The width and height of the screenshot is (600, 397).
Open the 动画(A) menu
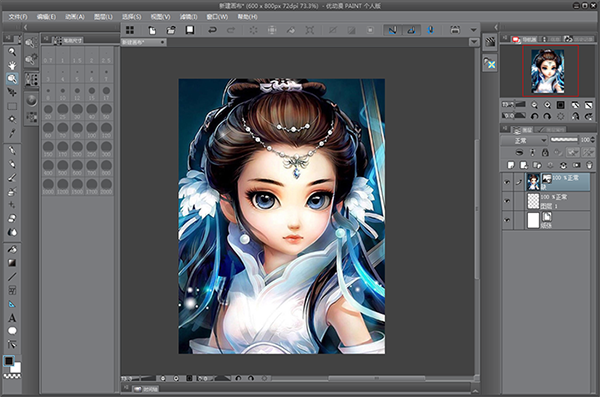[75, 17]
